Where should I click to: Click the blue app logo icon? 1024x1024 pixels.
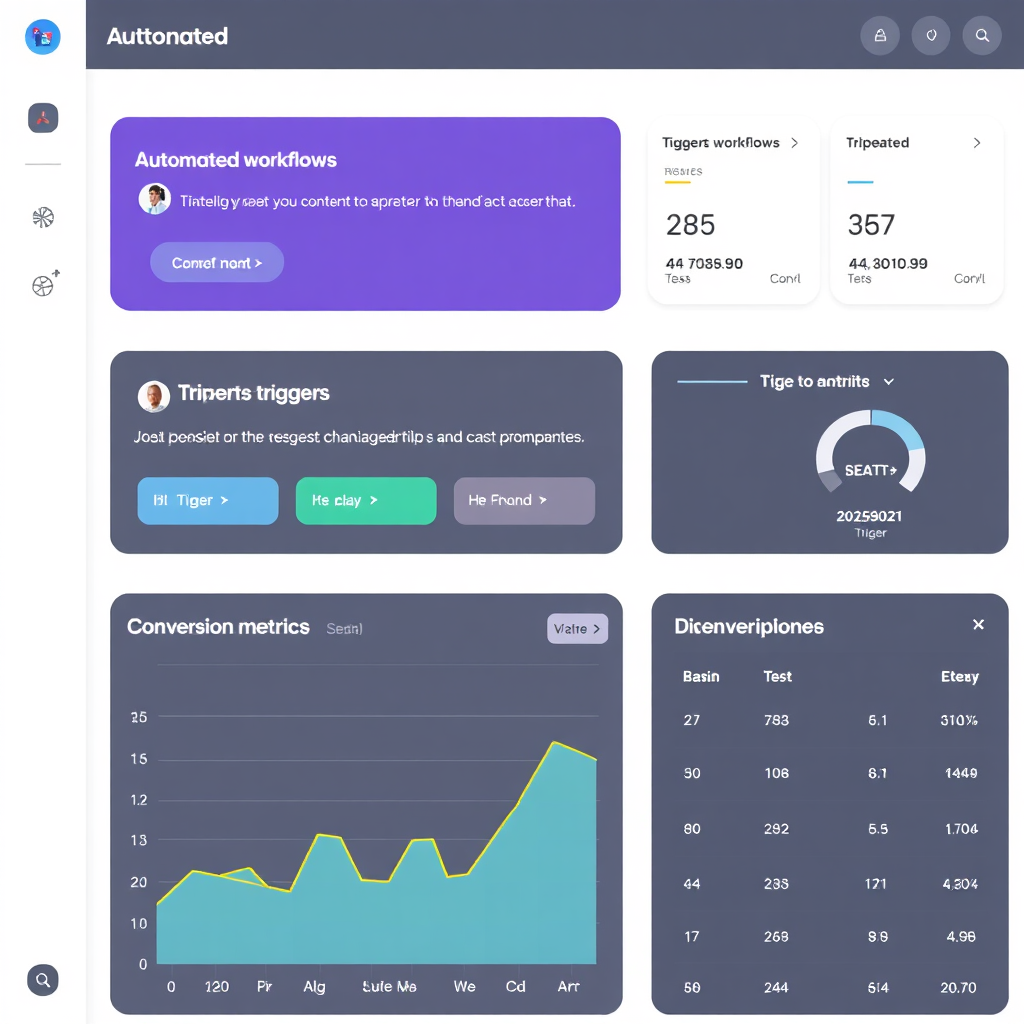click(42, 37)
